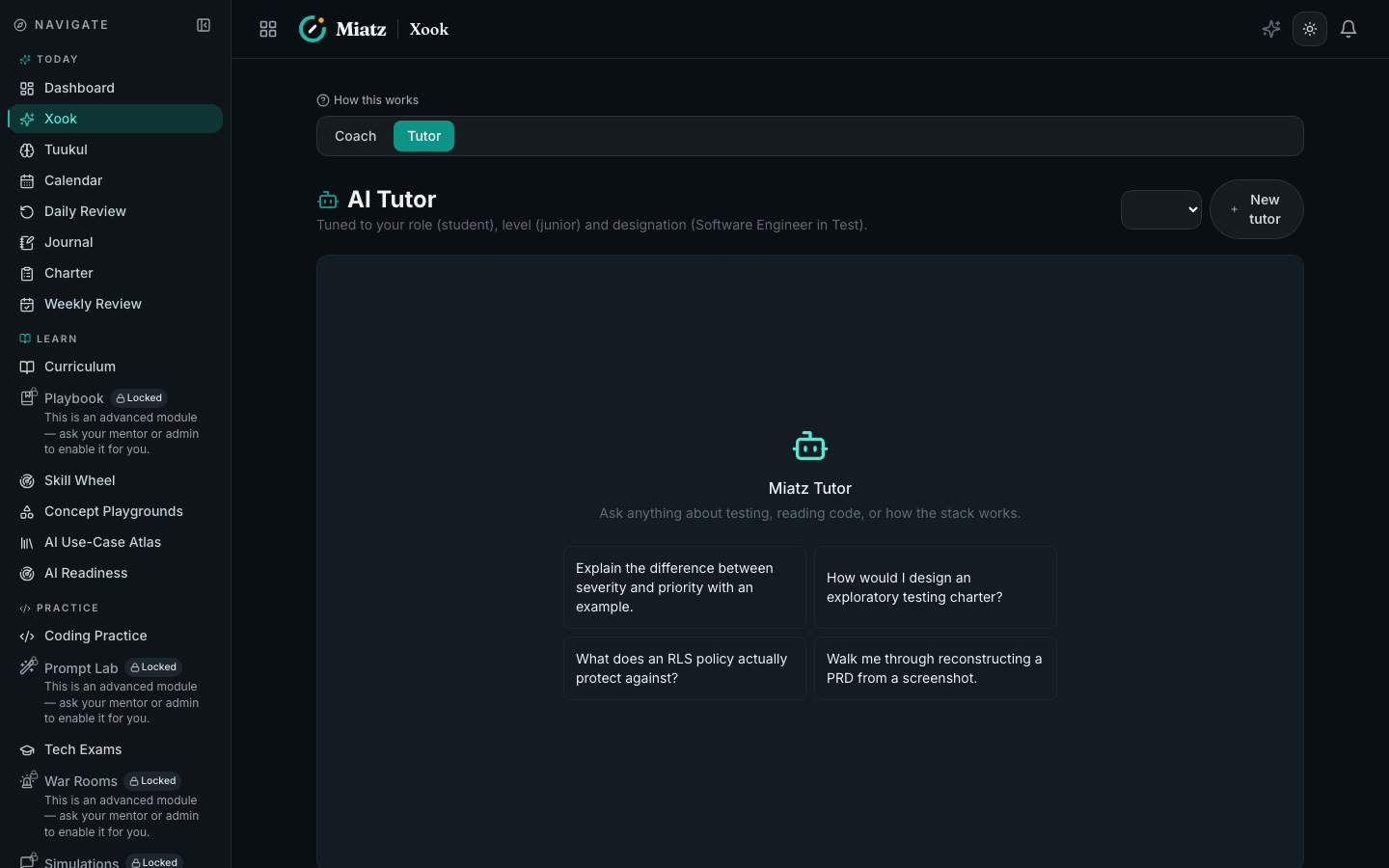Go to Tuukul in sidebar
The height and width of the screenshot is (868, 1389).
pos(115,149)
